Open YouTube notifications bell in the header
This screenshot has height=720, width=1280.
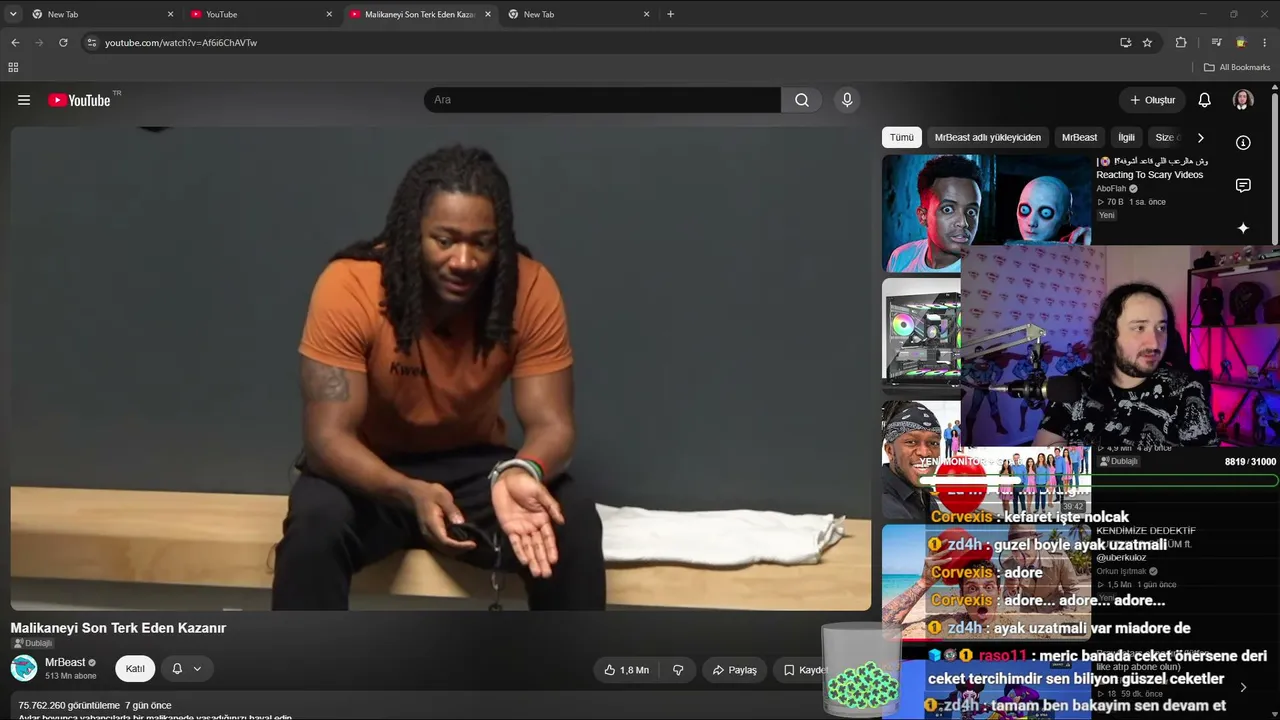pos(1205,100)
